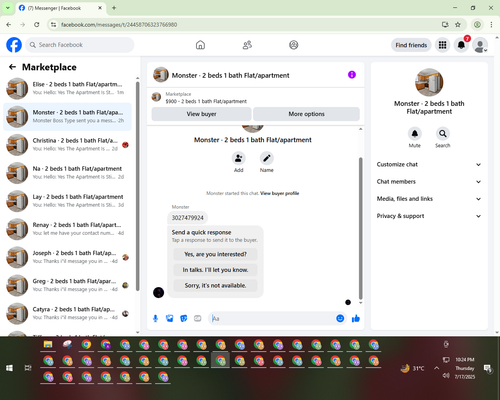Go to Home feed icon
The image size is (500, 400).
(x=200, y=45)
